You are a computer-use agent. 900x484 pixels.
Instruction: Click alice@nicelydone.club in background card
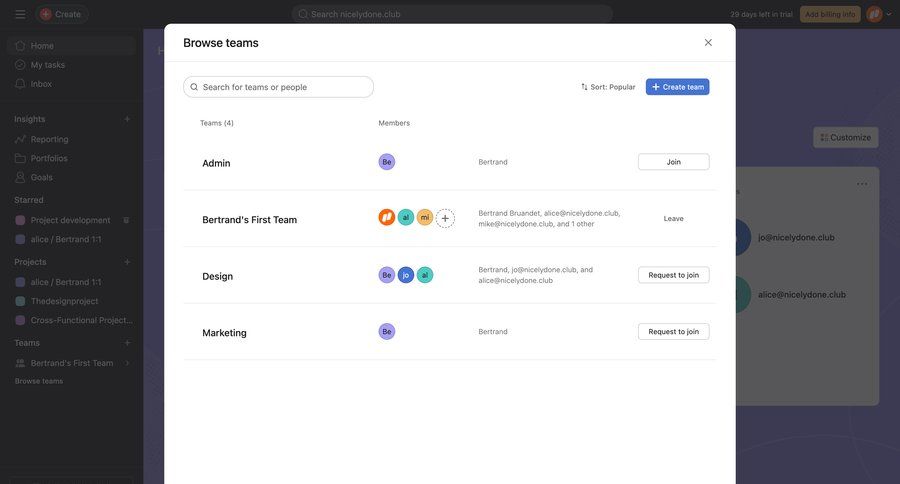[x=802, y=295]
